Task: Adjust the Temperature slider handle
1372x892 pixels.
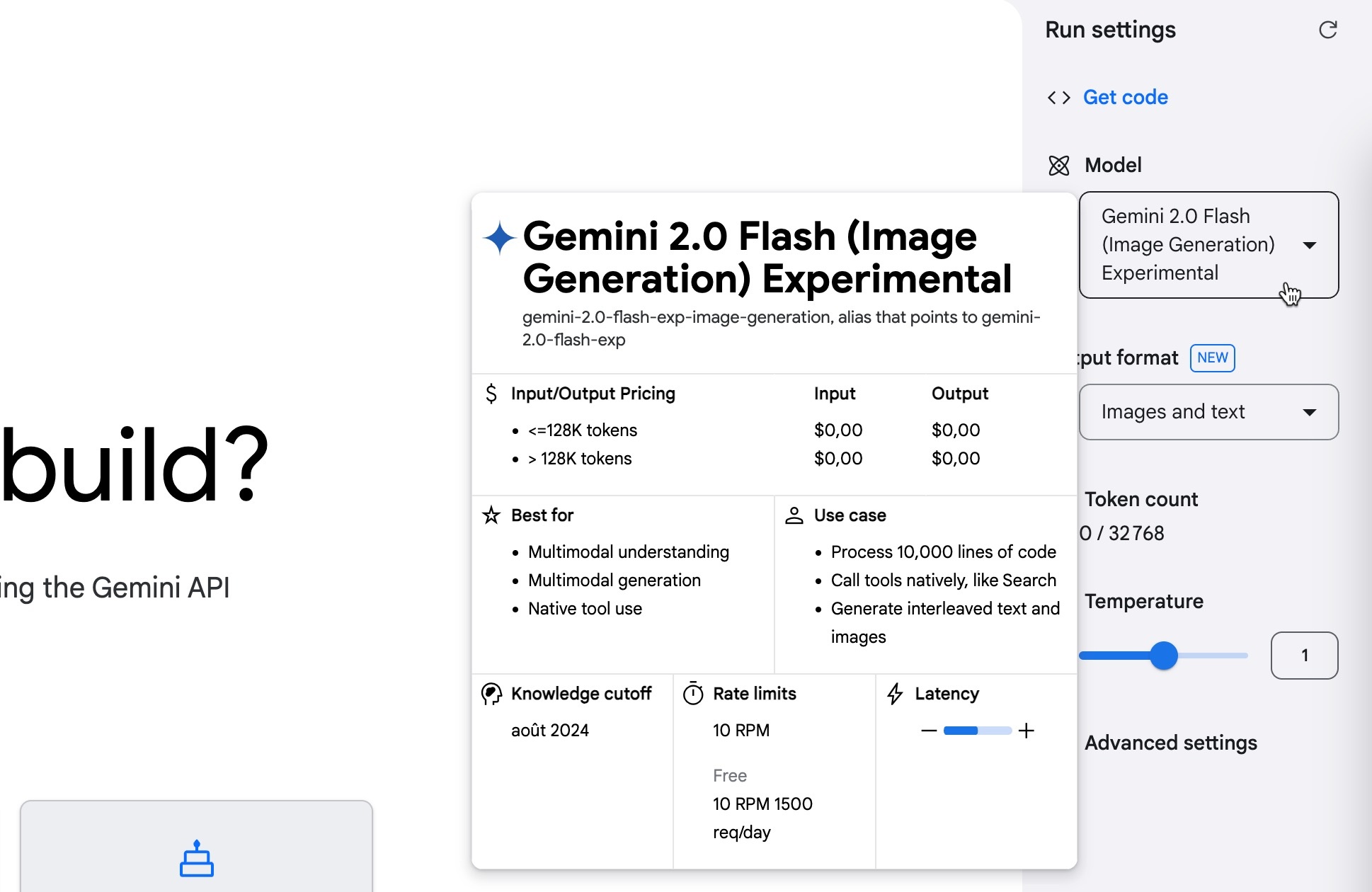Action: 1163,656
